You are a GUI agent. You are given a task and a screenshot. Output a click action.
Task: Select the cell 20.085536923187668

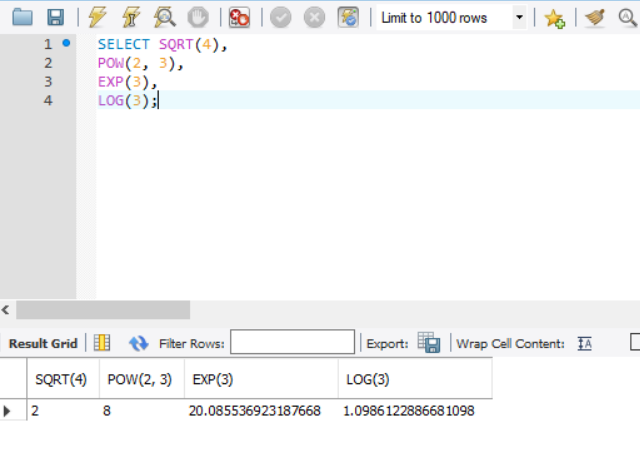click(261, 410)
